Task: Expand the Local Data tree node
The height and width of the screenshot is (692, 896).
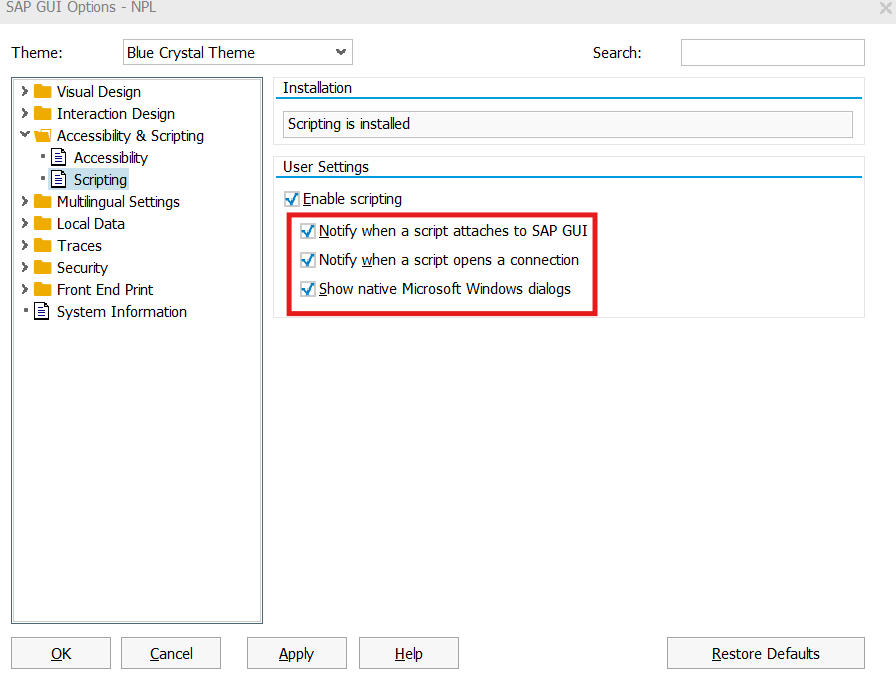Action: coord(24,223)
